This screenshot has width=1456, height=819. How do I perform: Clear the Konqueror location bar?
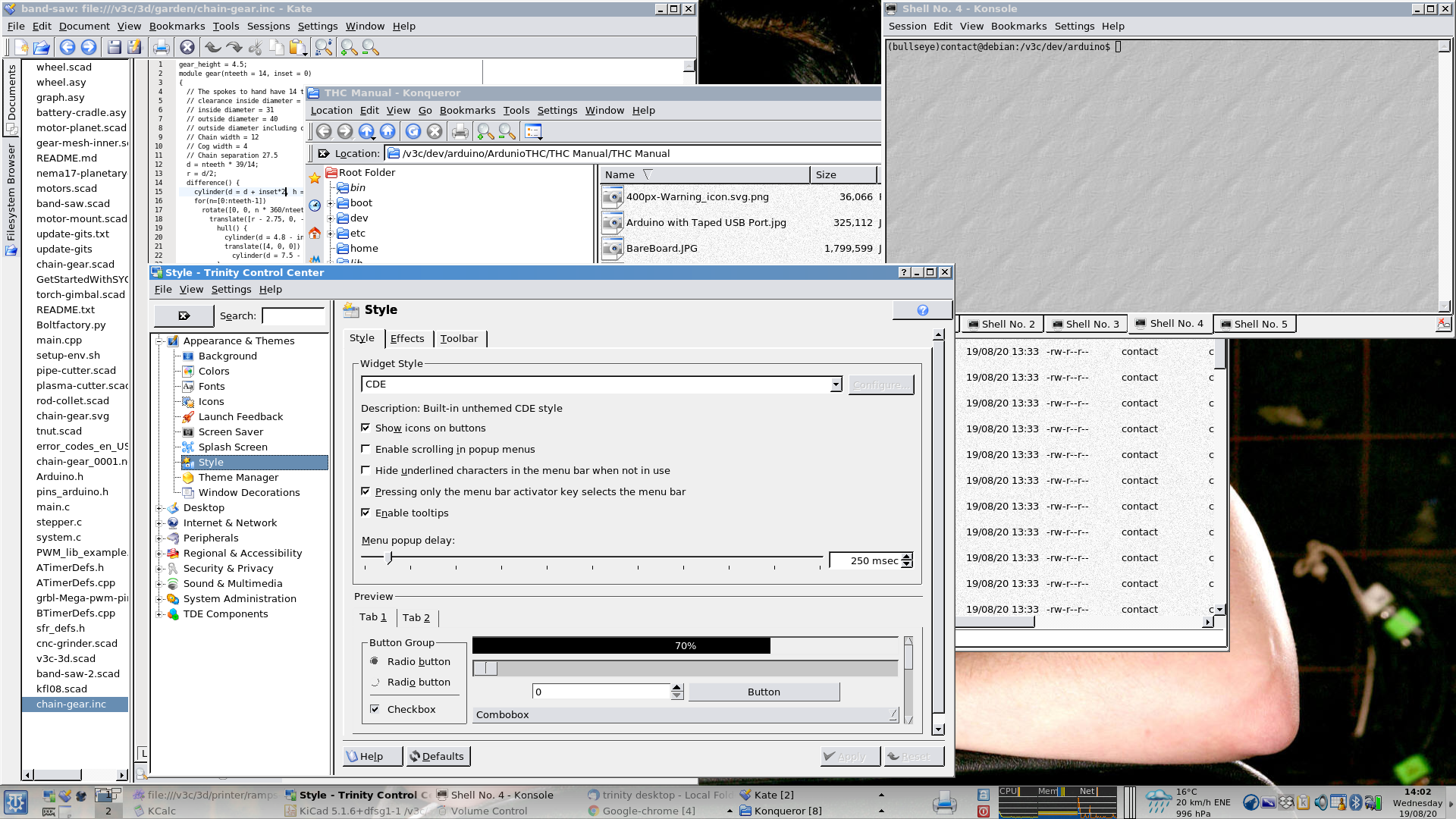(324, 153)
